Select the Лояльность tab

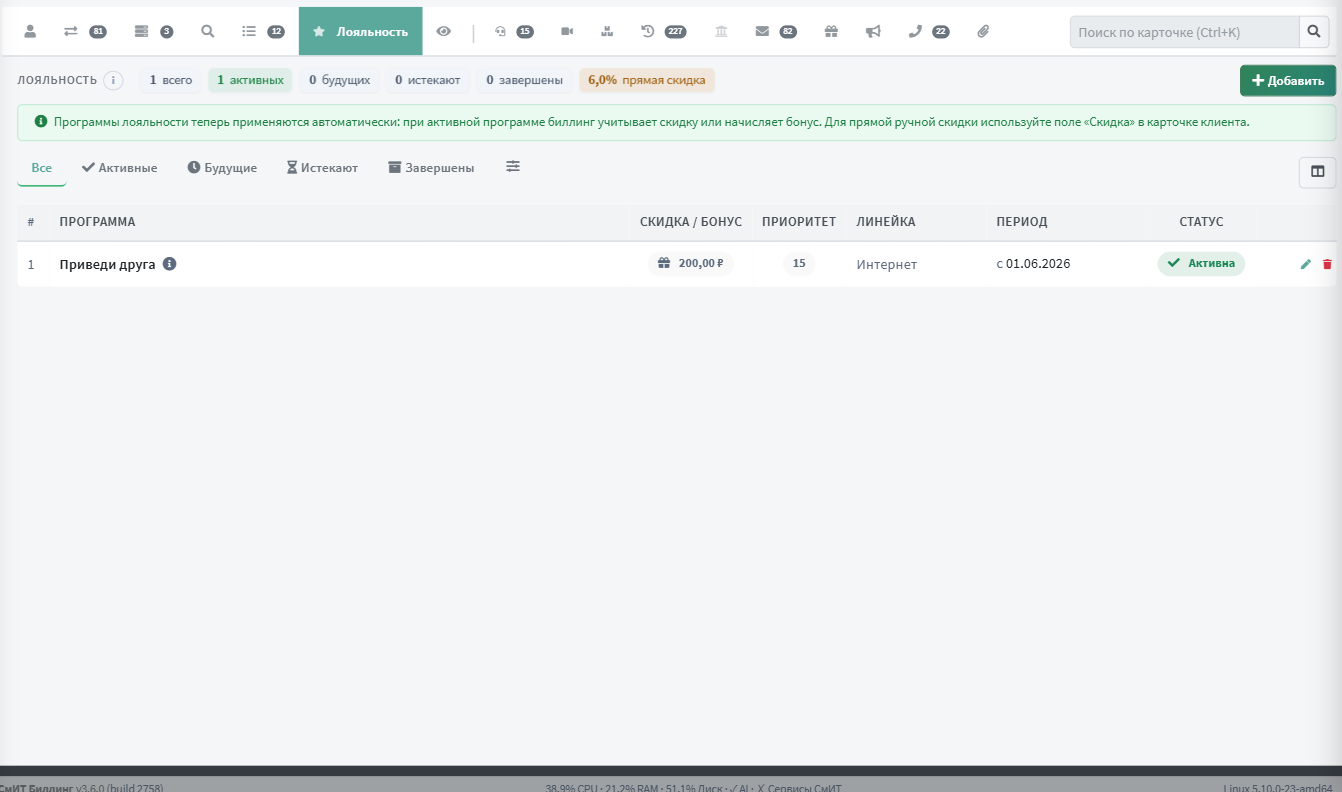click(361, 31)
